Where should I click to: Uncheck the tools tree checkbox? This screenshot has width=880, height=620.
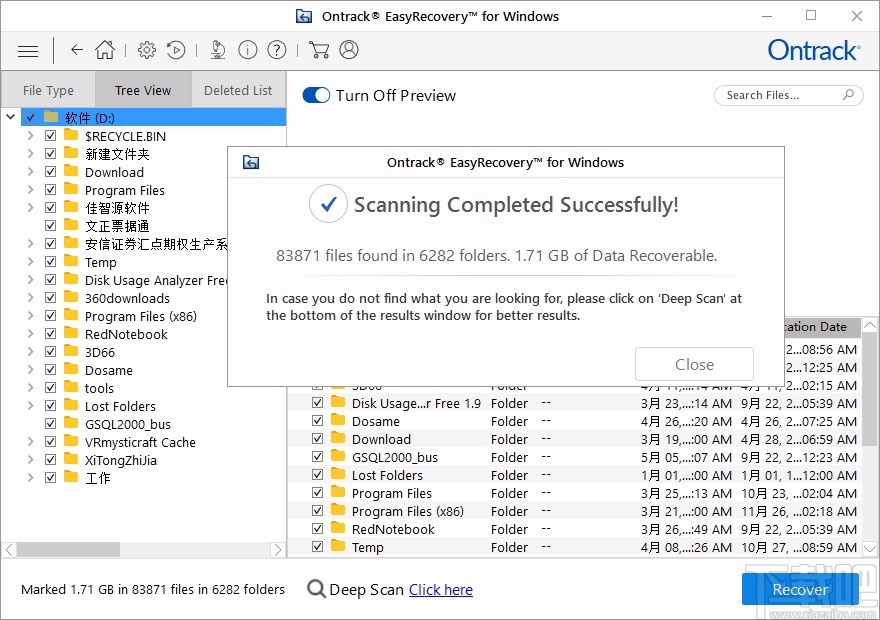coord(51,388)
